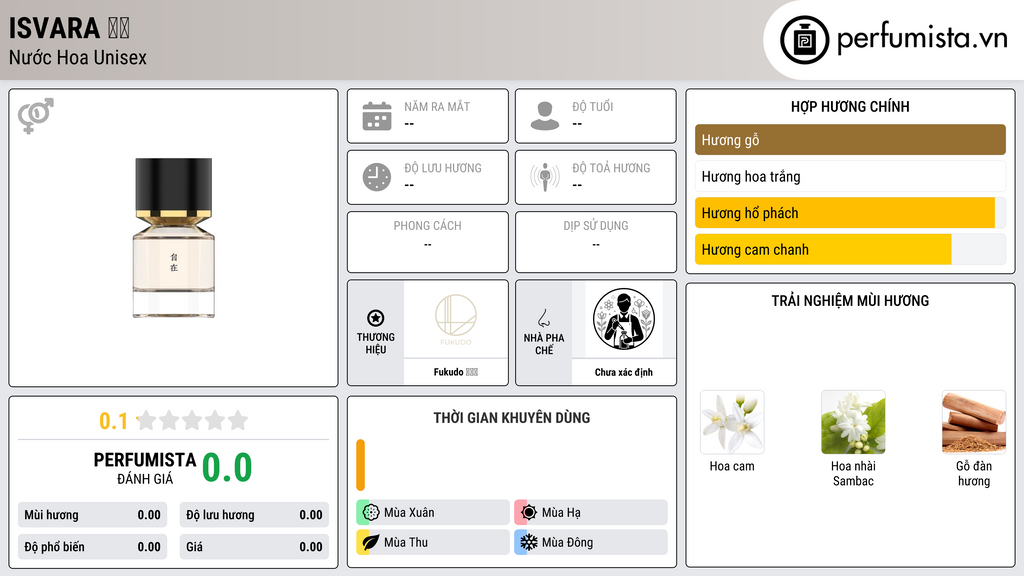Click the person icon for Độ tuổi
The height and width of the screenshot is (576, 1024).
pos(545,116)
